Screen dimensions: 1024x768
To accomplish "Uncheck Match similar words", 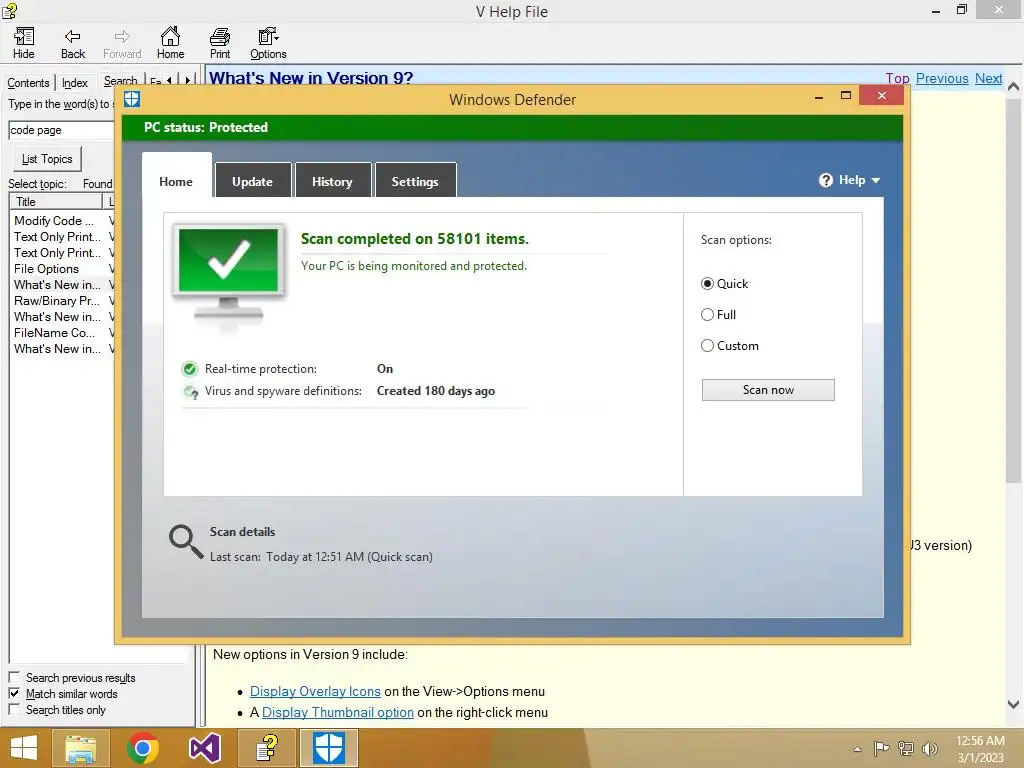I will click(x=14, y=694).
